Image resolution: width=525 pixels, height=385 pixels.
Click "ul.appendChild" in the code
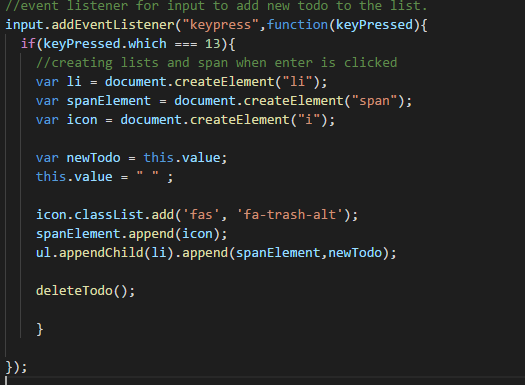89,253
